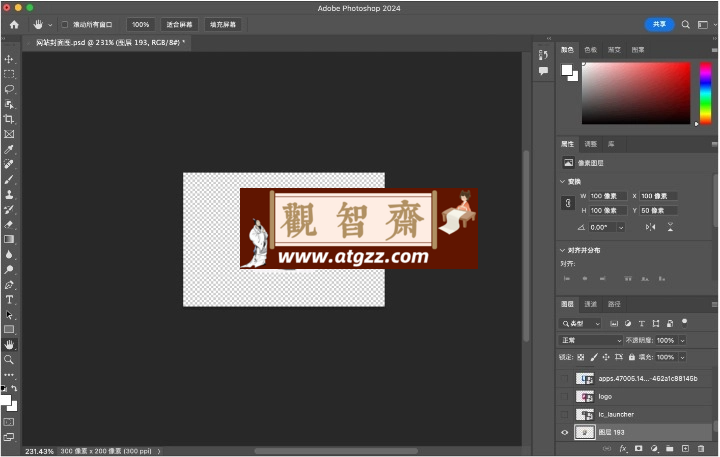Switch to the Adjustments tab

point(591,144)
